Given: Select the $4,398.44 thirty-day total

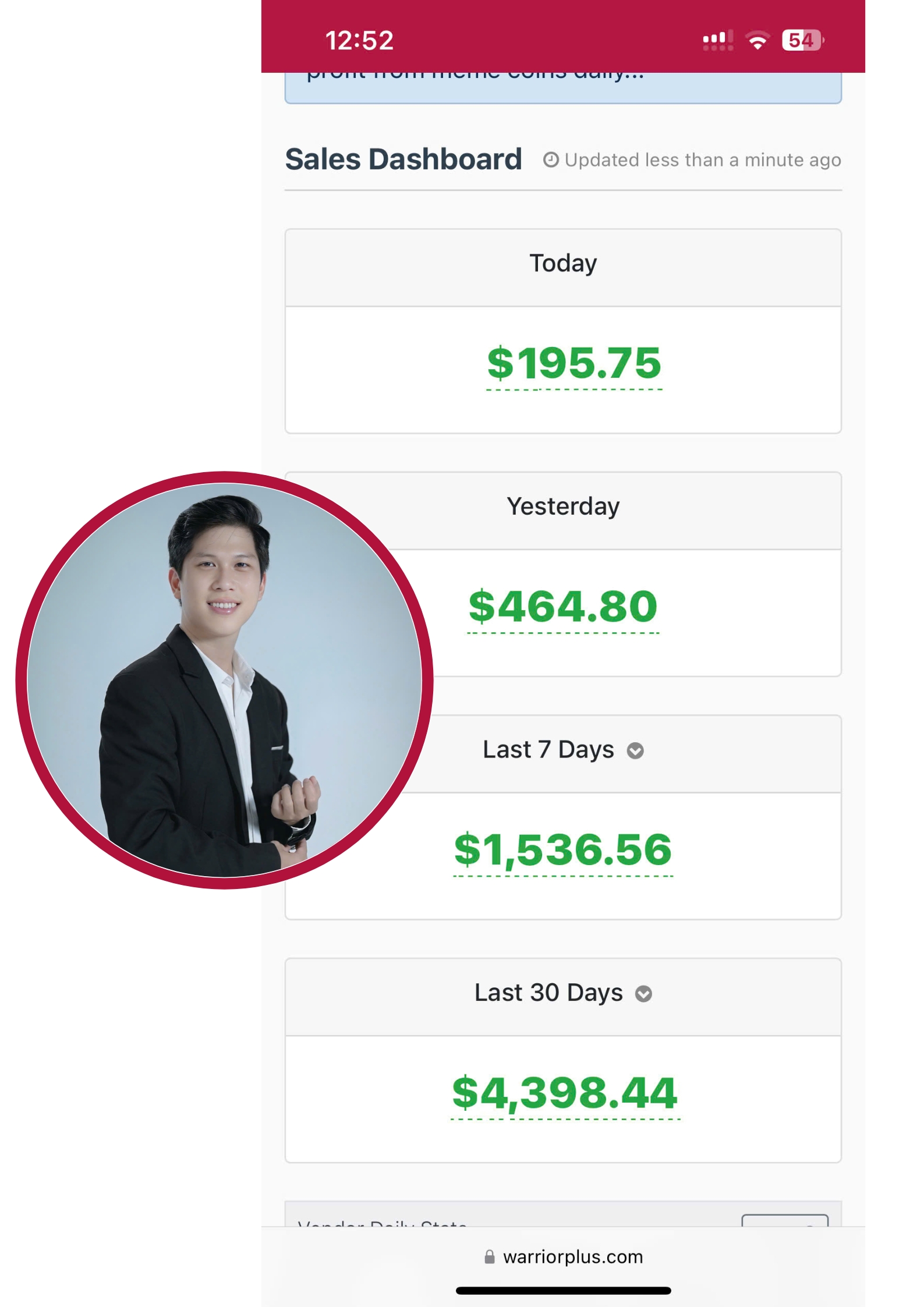Looking at the screenshot, I should pyautogui.click(x=565, y=1093).
